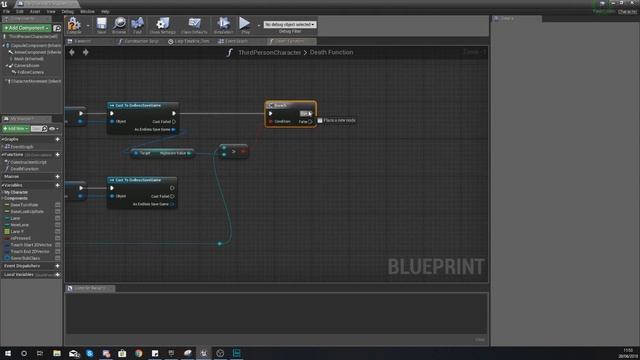Toggle visibility checkbox for Touch Start 2DVector
Screen dimensions: 640x360
coord(58,245)
